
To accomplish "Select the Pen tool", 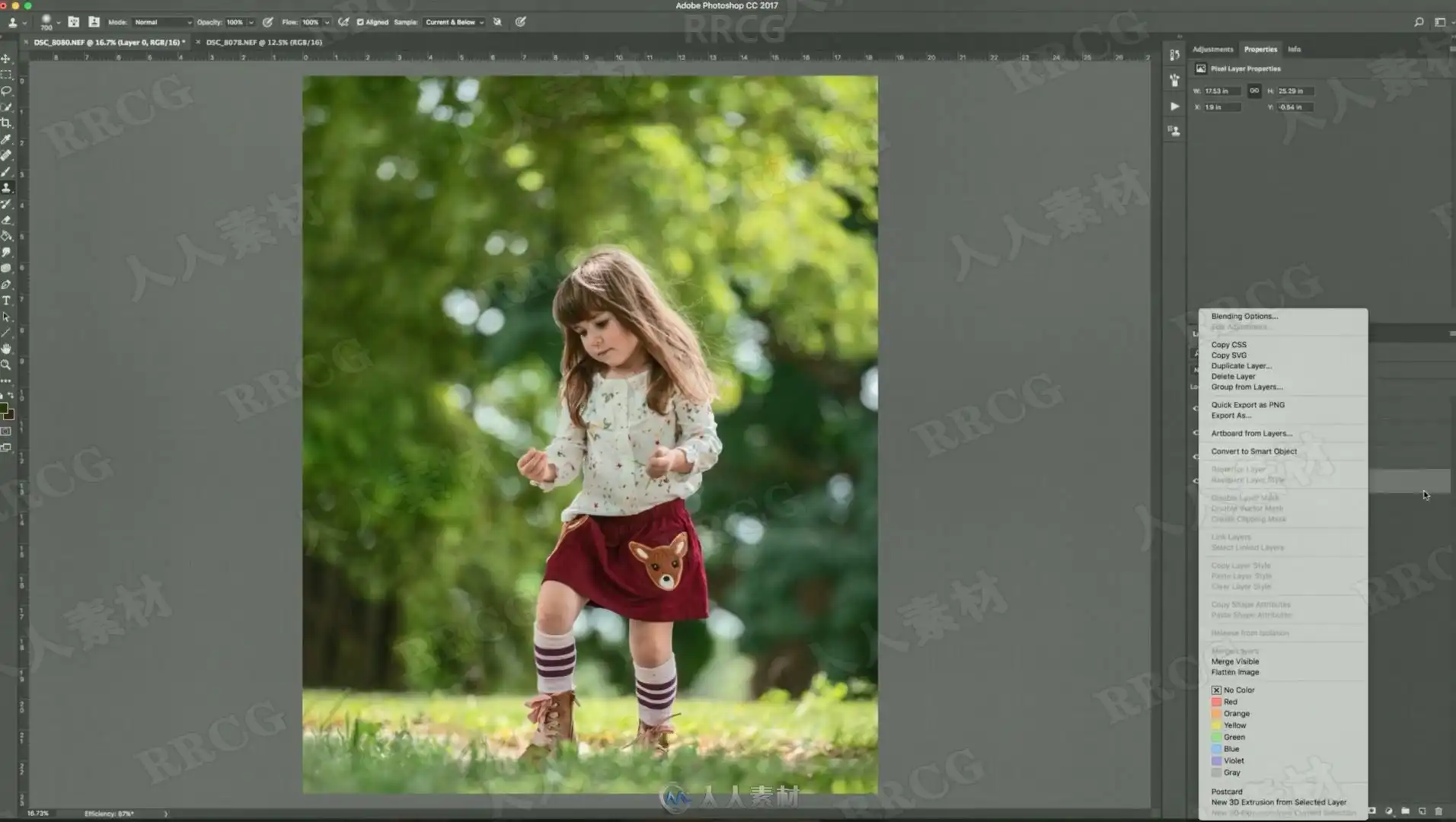I will click(6, 285).
